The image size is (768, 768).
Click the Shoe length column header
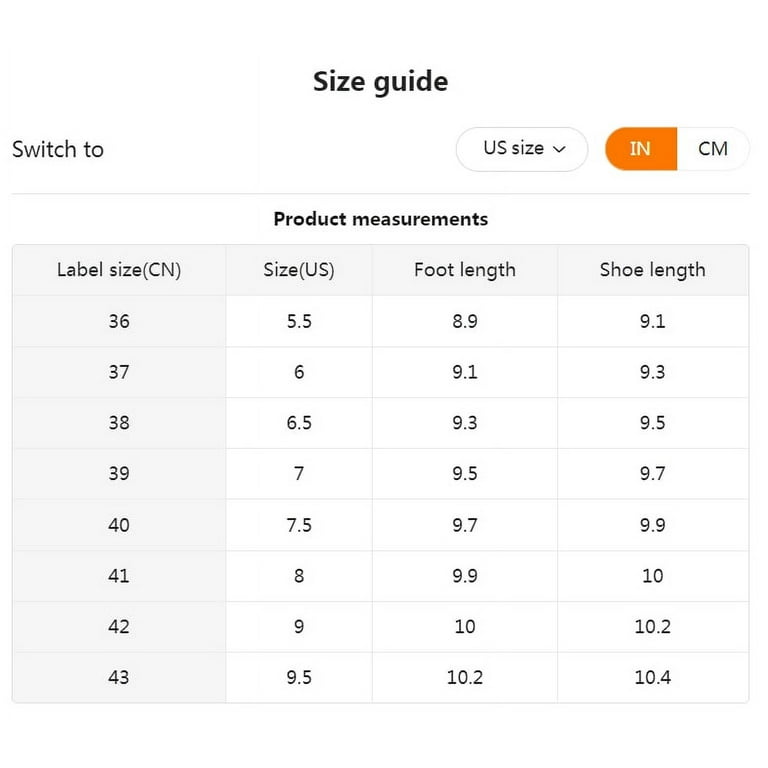pyautogui.click(x=653, y=270)
